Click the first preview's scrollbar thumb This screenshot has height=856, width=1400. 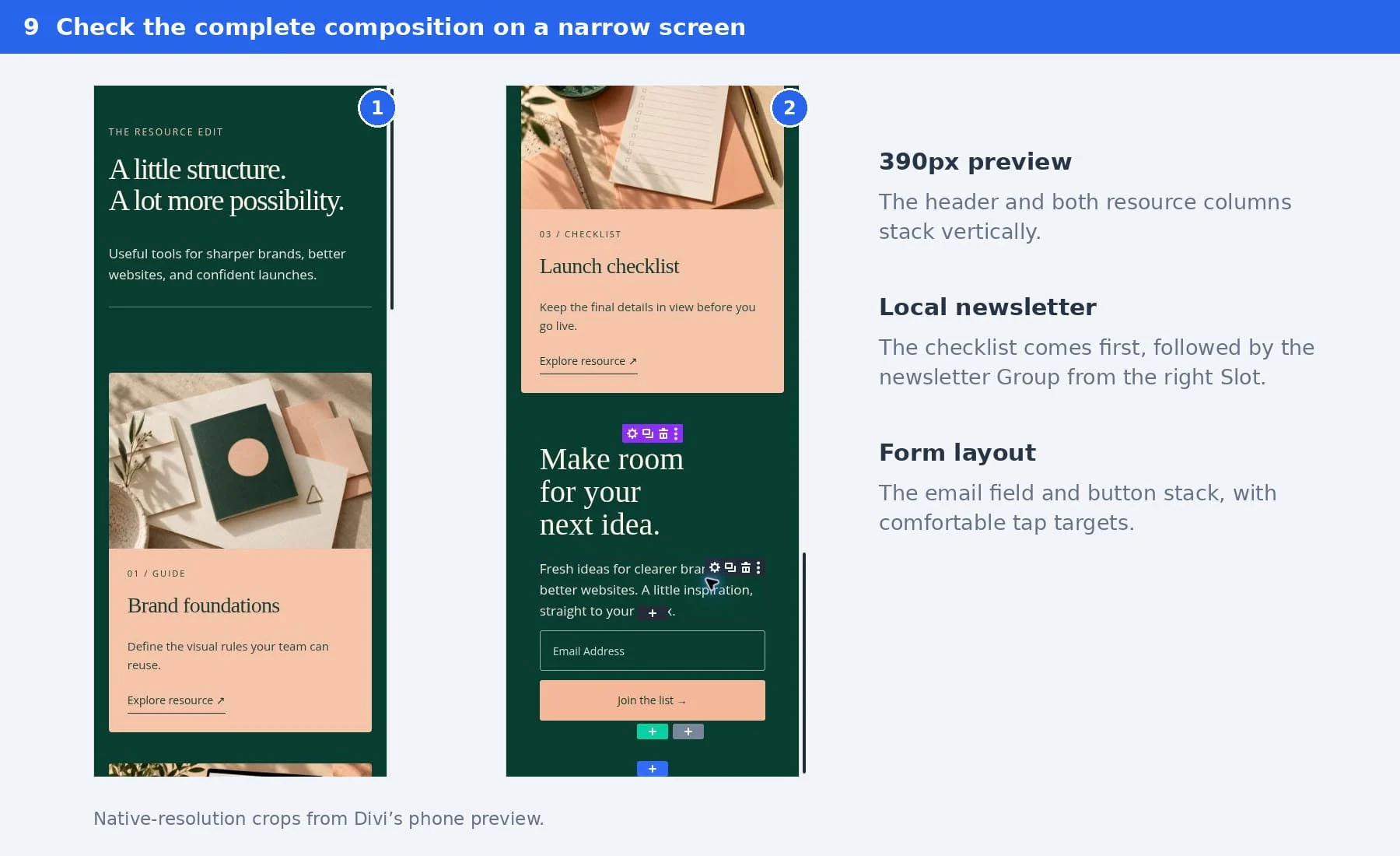coord(392,199)
